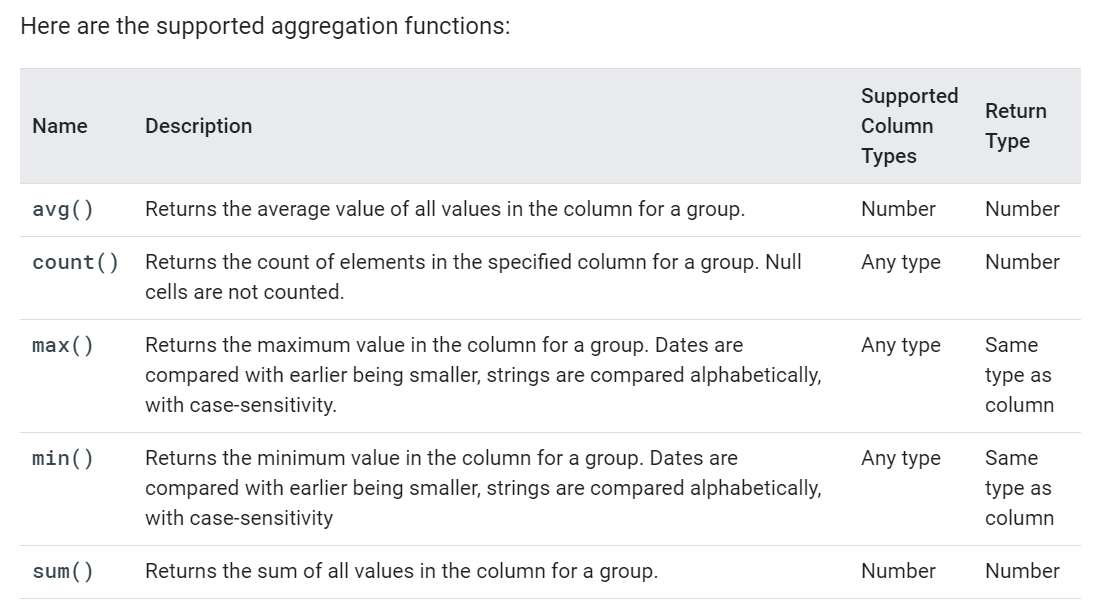Click "Any type" in the count() row
The width and height of the screenshot is (1098, 610).
(x=900, y=263)
